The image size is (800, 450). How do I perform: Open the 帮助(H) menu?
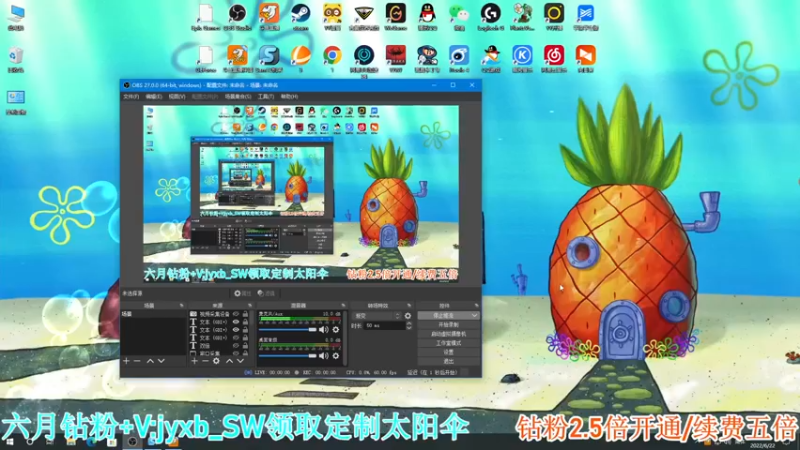pyautogui.click(x=289, y=96)
